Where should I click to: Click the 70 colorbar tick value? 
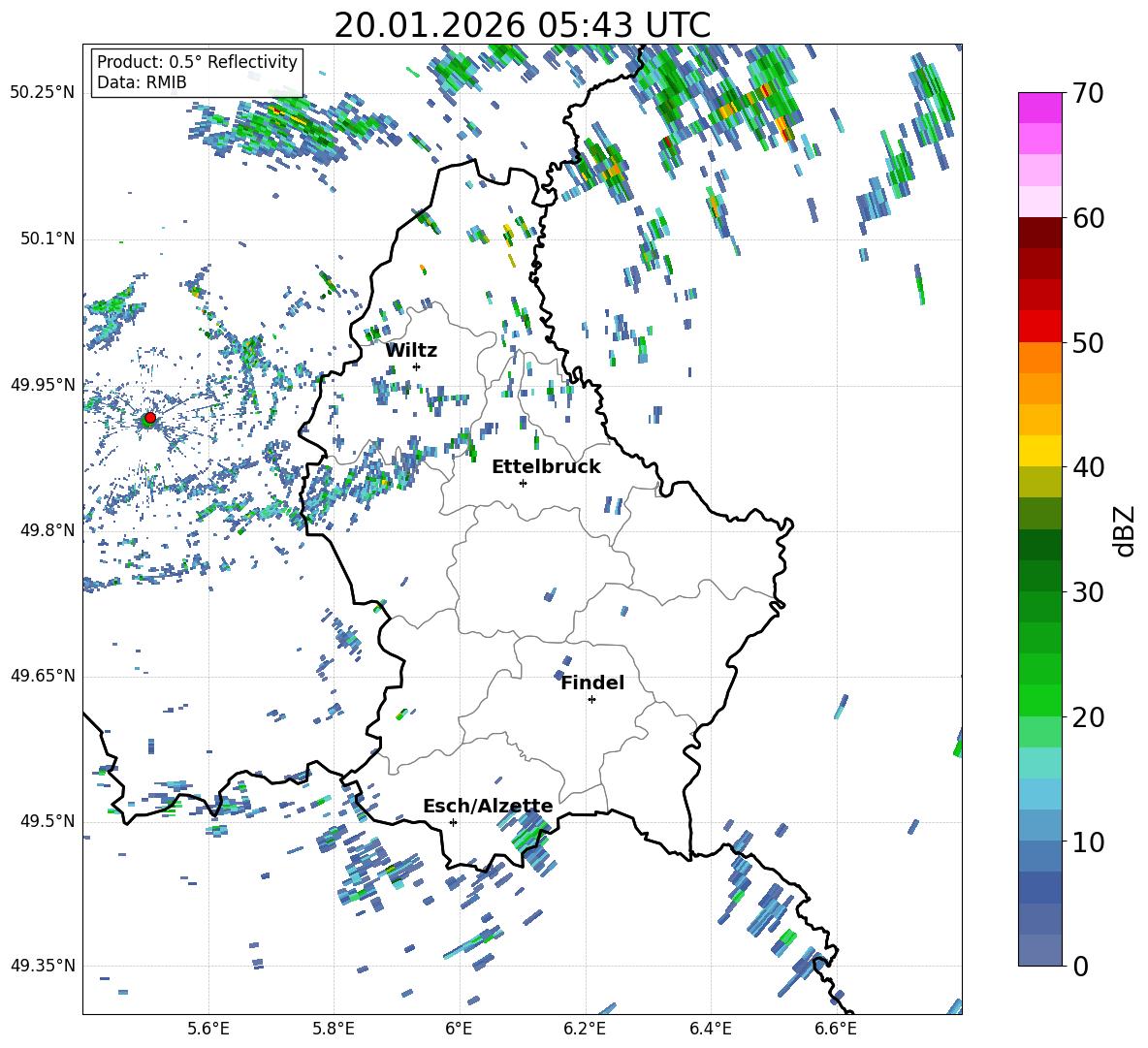coord(1088,93)
